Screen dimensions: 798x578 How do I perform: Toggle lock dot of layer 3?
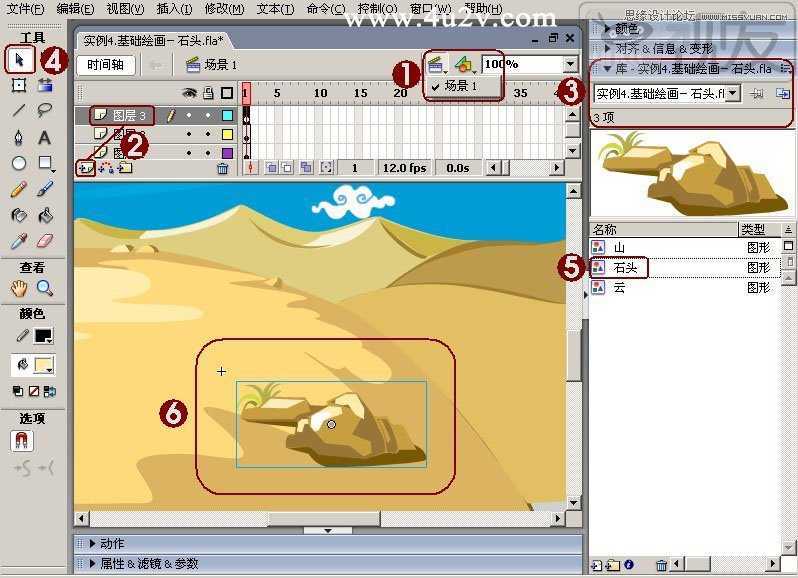pyautogui.click(x=208, y=116)
